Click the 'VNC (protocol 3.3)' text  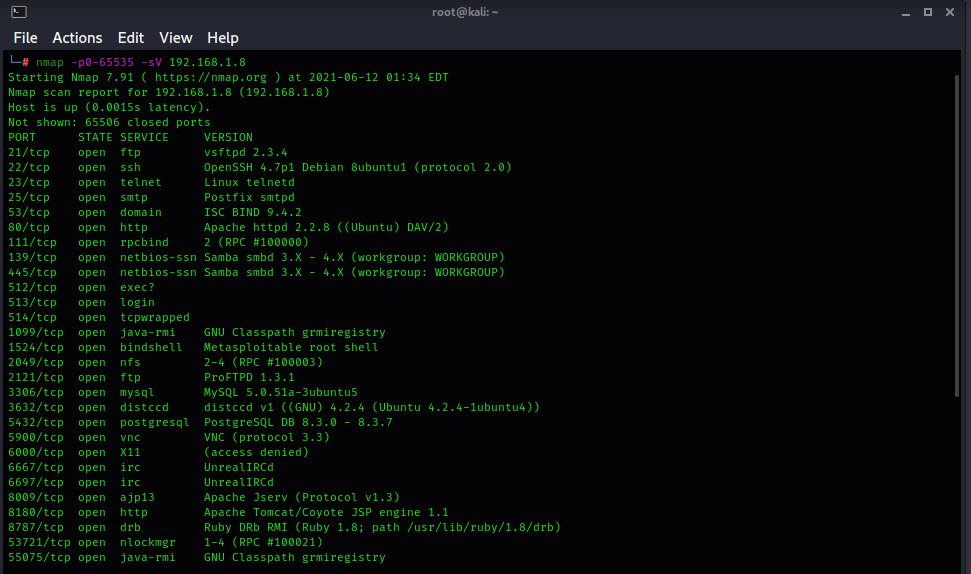point(266,437)
